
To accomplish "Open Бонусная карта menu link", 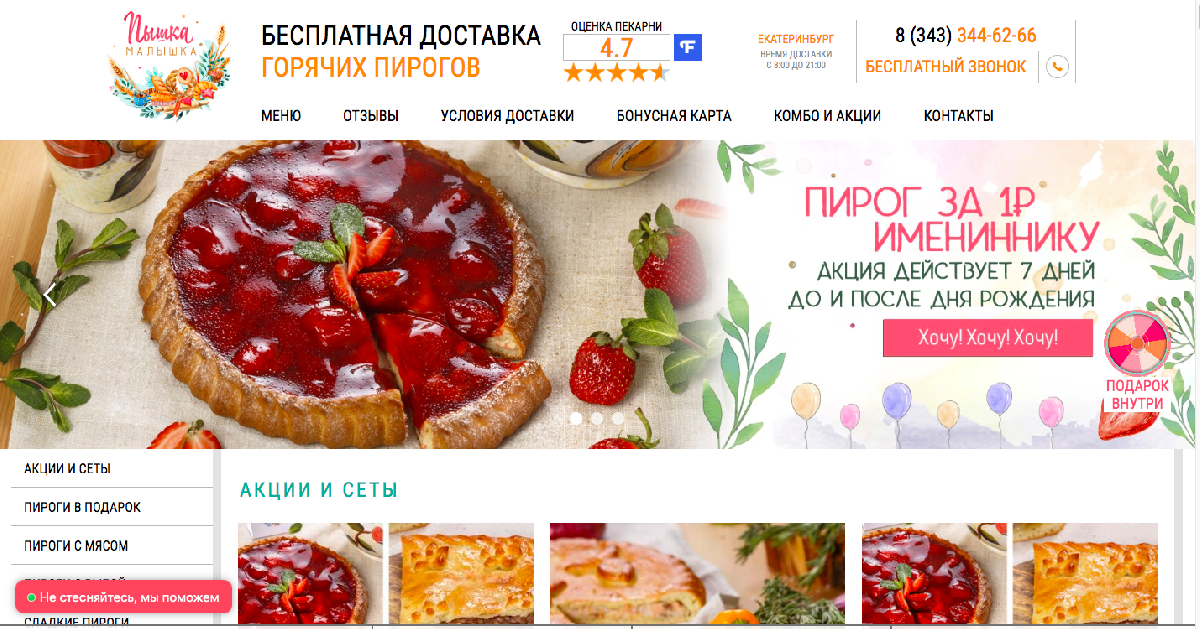I will [674, 116].
